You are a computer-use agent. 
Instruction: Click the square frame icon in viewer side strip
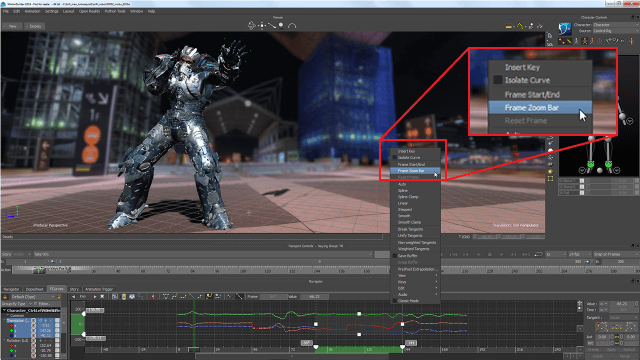pos(550,179)
